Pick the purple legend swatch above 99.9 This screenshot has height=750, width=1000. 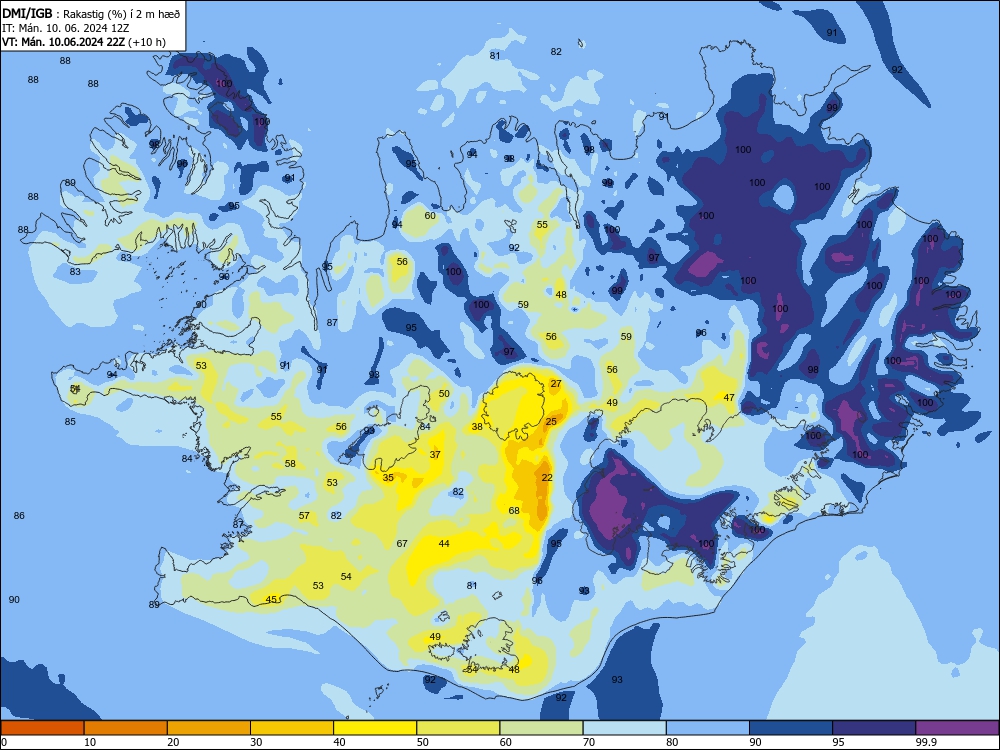click(x=957, y=728)
